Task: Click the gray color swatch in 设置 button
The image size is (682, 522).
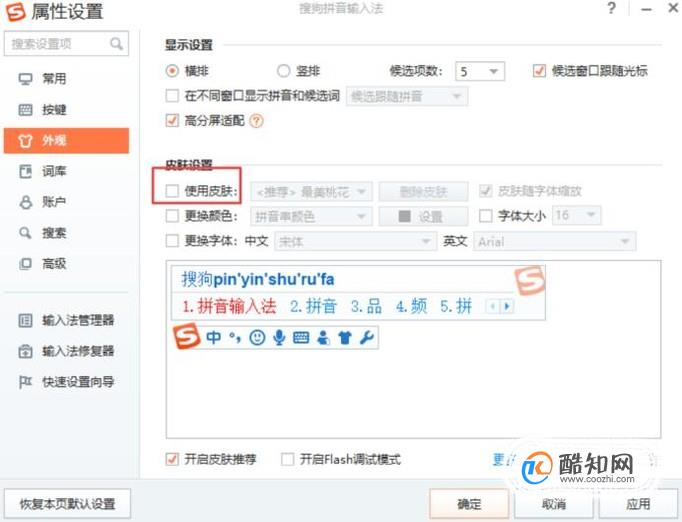Action: pos(405,216)
